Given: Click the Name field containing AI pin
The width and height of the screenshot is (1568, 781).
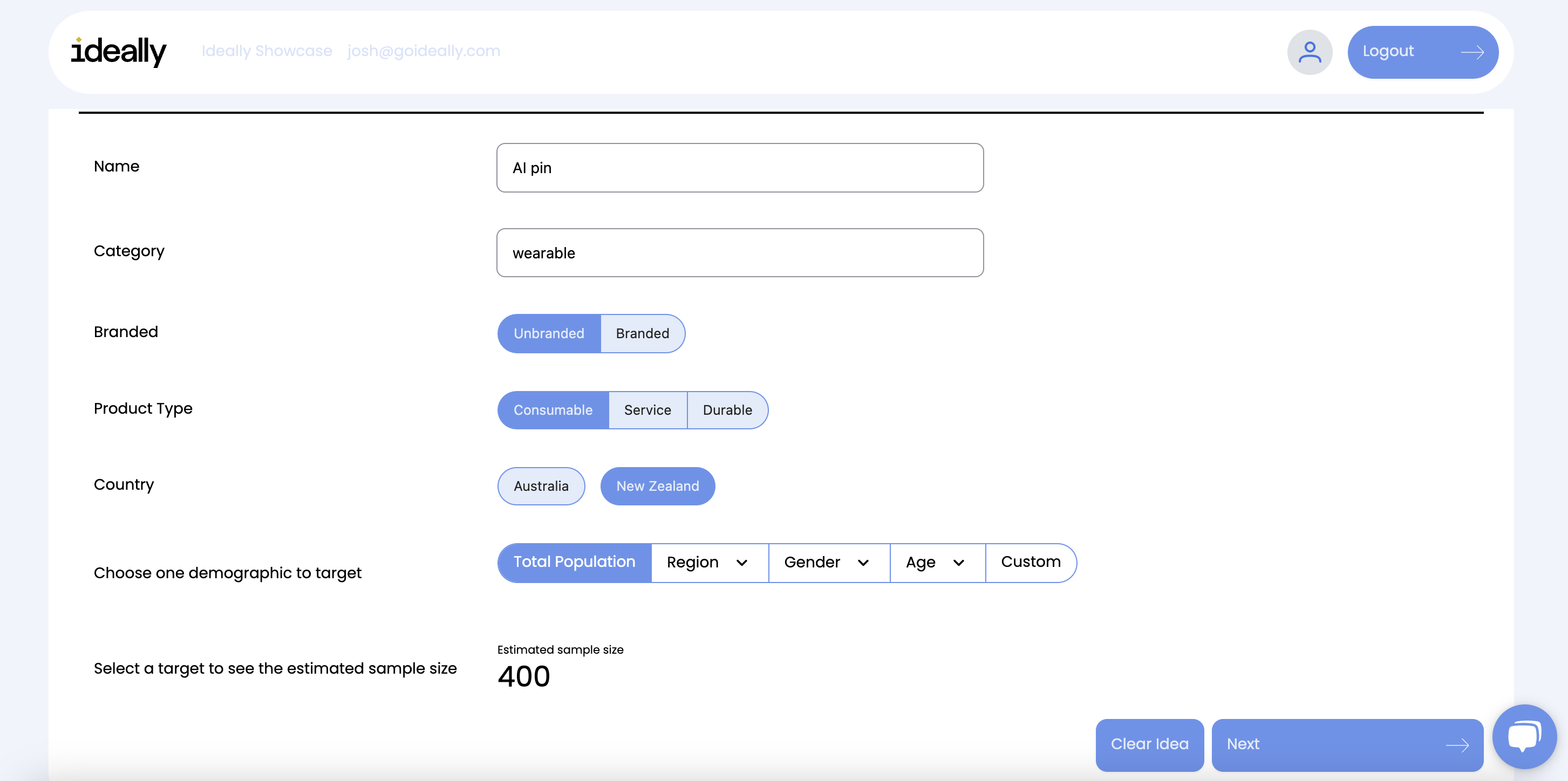Looking at the screenshot, I should click(739, 167).
